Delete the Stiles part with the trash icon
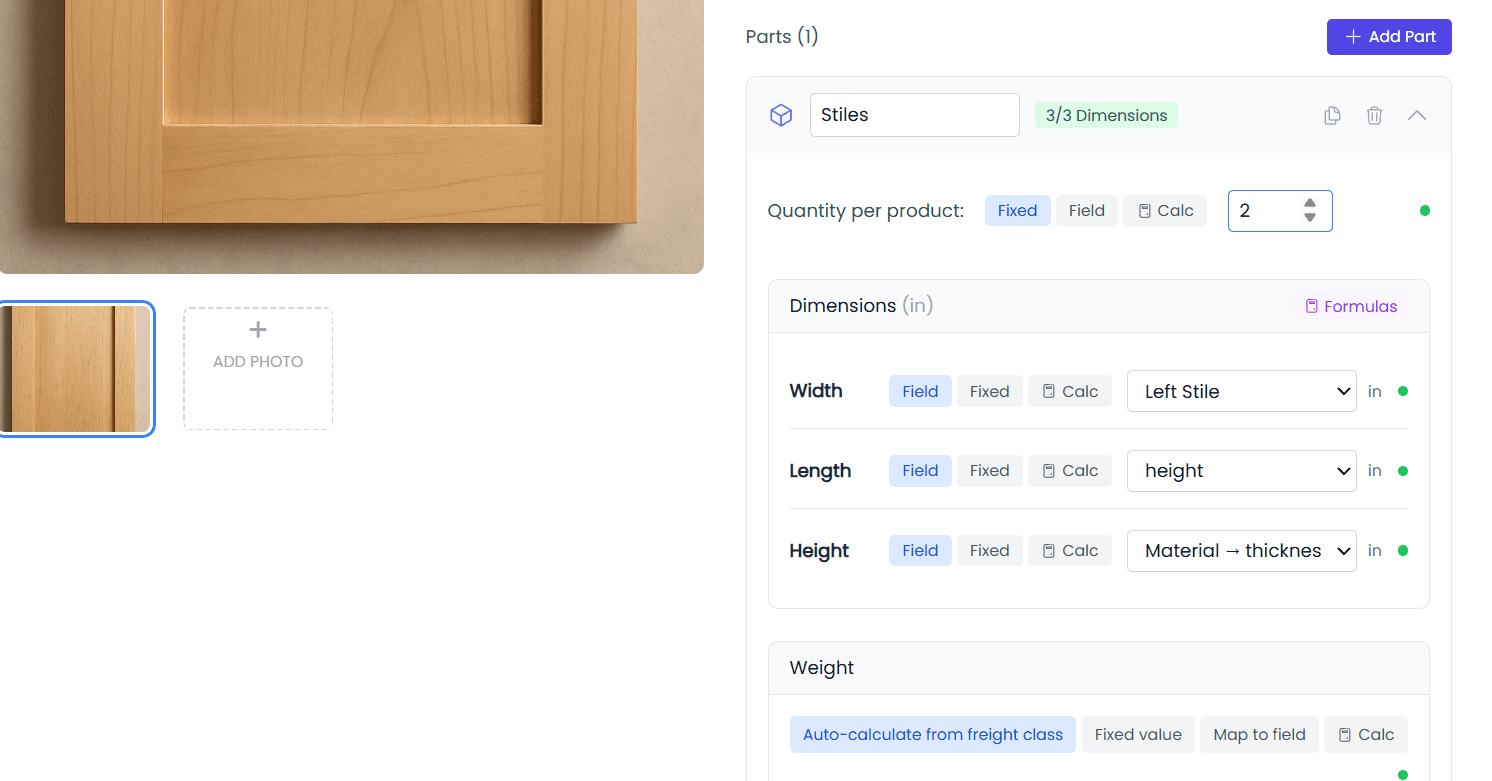 click(1374, 115)
